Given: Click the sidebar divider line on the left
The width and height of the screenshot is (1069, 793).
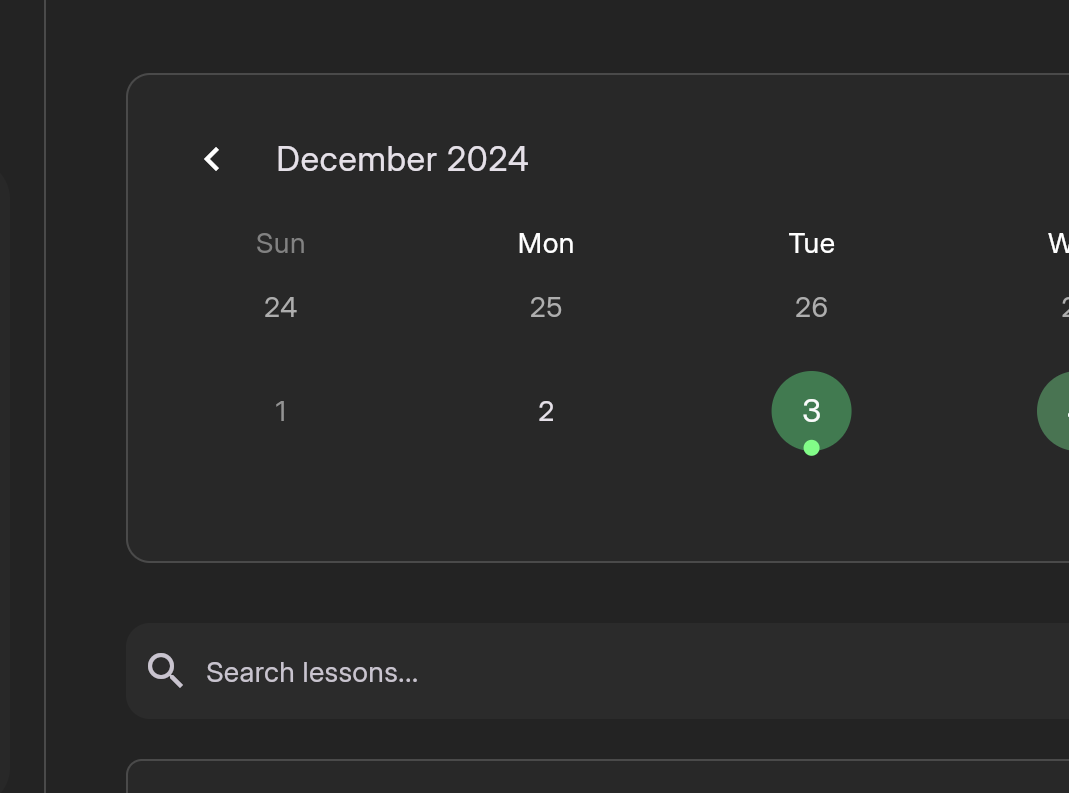Looking at the screenshot, I should click(45, 396).
